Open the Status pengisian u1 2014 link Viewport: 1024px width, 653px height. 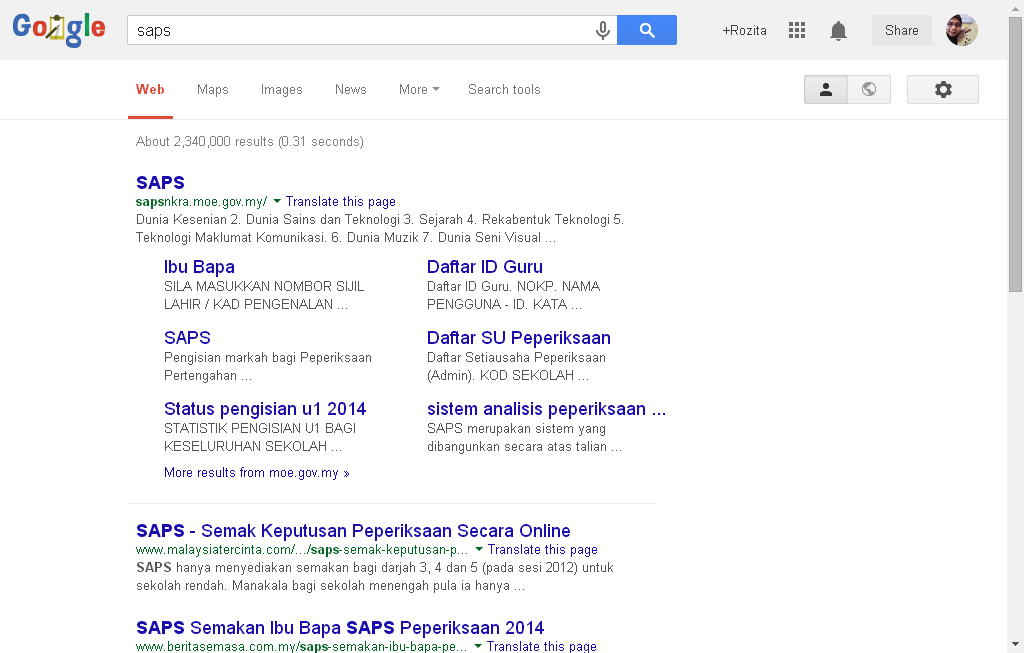[x=265, y=409]
